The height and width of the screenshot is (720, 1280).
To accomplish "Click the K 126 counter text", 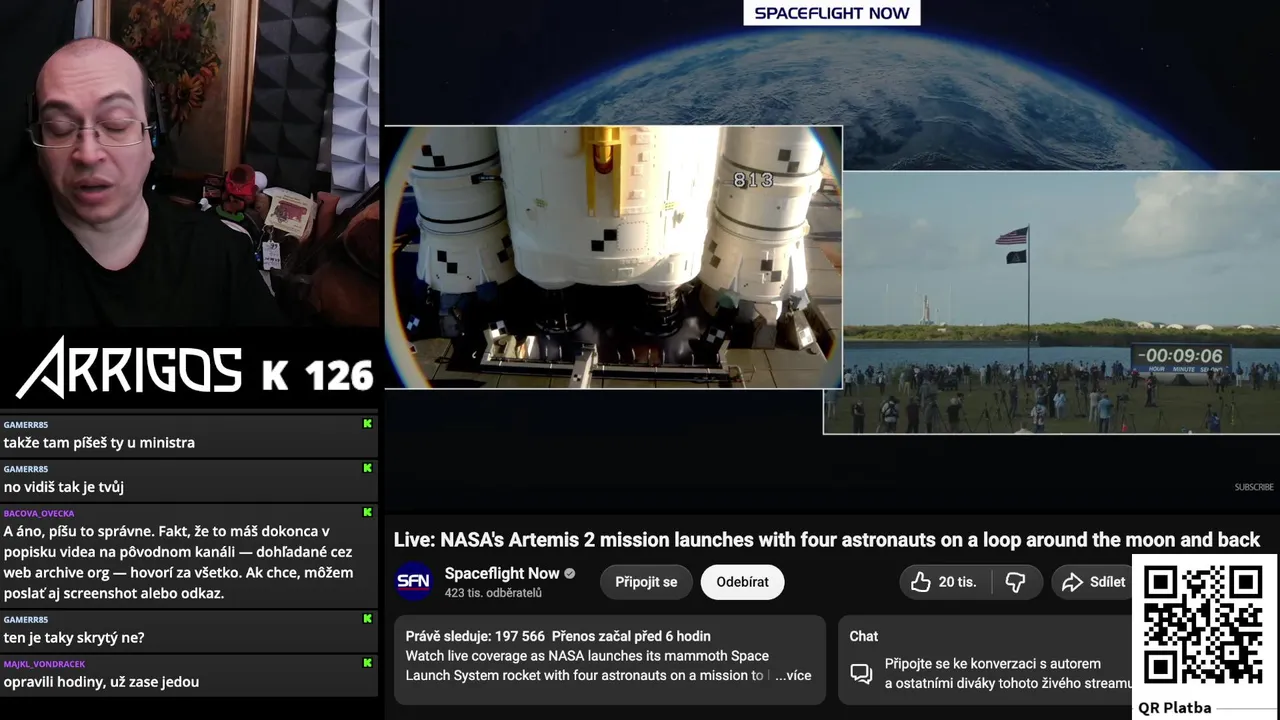I will click(318, 375).
